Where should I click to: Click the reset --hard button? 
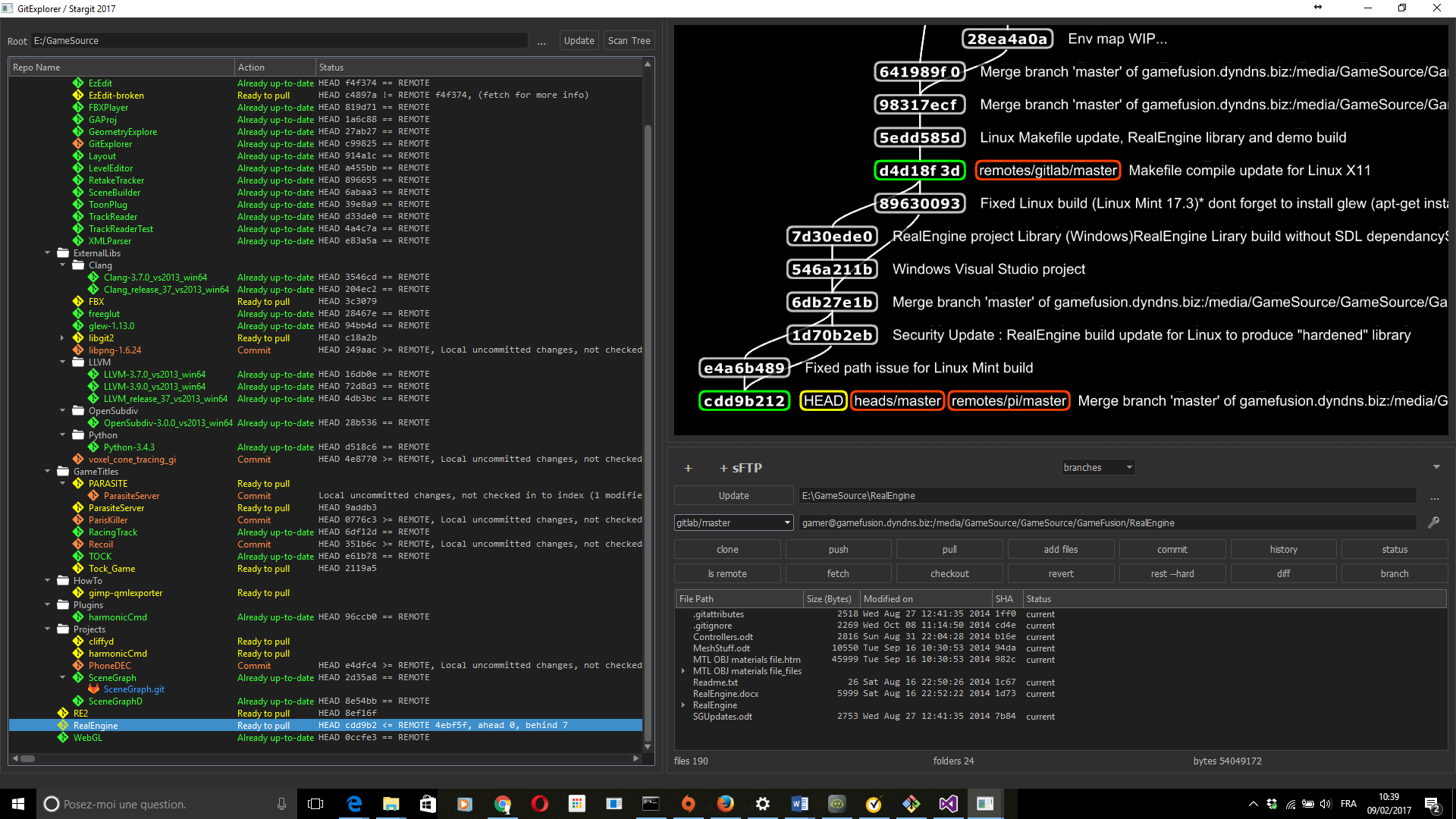coord(1172,574)
